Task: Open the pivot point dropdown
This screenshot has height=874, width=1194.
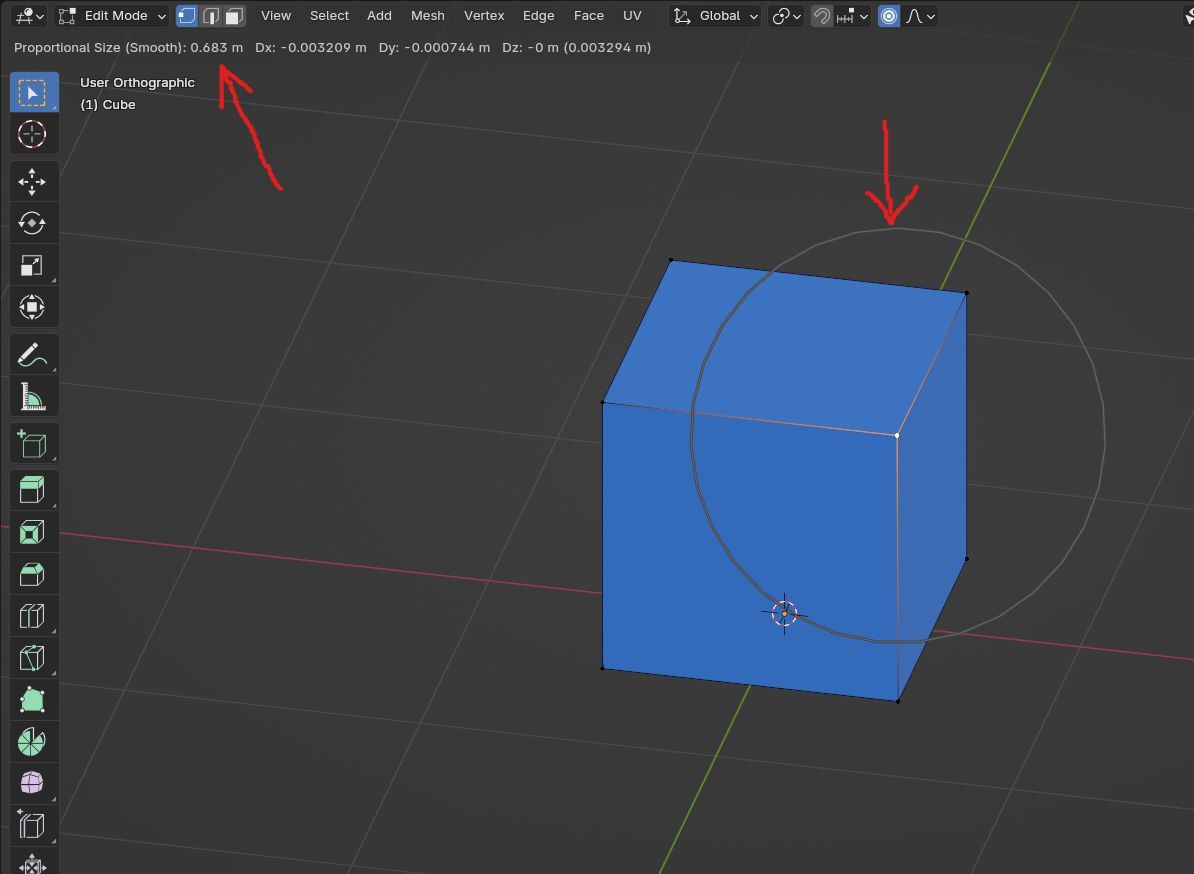Action: (786, 16)
